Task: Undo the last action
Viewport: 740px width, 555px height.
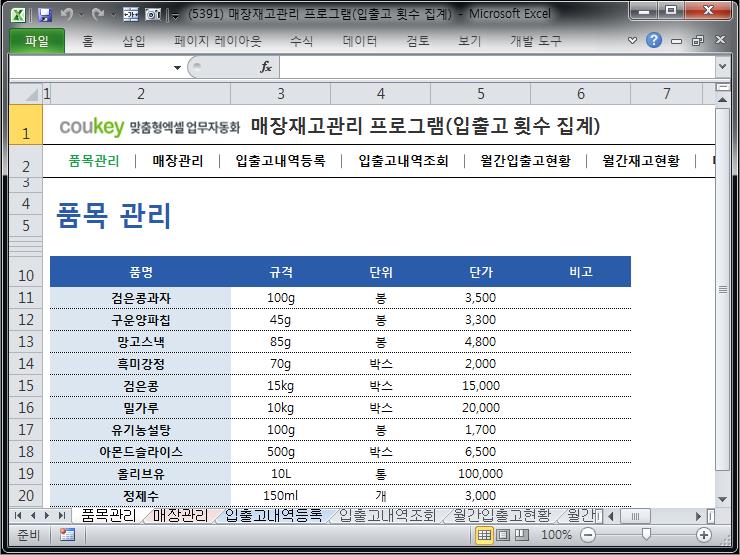Action: [67, 15]
